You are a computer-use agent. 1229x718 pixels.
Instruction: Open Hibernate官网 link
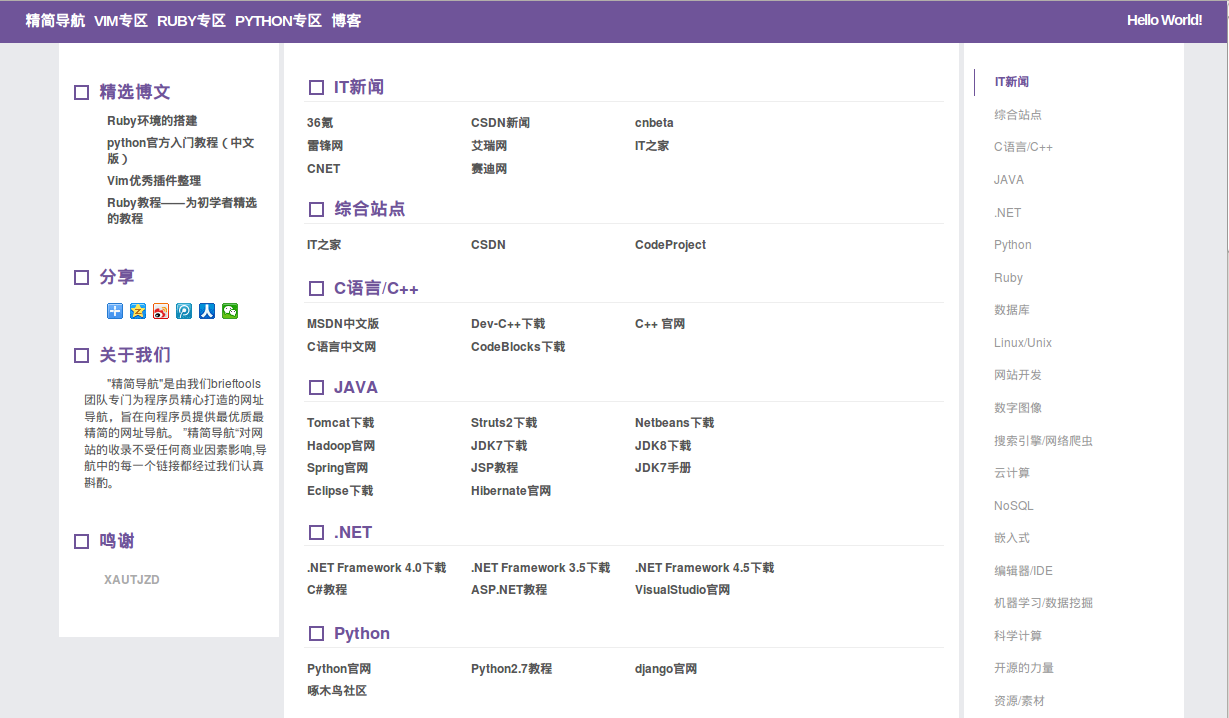click(x=511, y=491)
